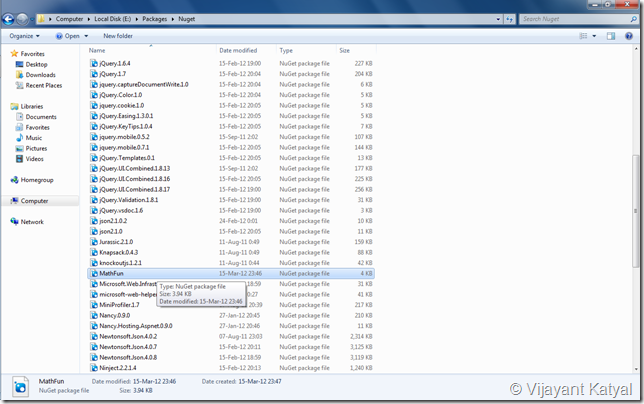Open the Help question mark icon

pyautogui.click(x=629, y=36)
